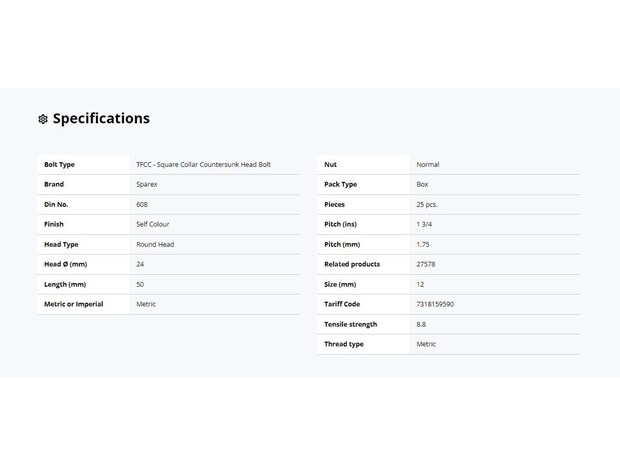The width and height of the screenshot is (620, 465).
Task: Click the Length (mm) value 50
Action: click(x=140, y=284)
